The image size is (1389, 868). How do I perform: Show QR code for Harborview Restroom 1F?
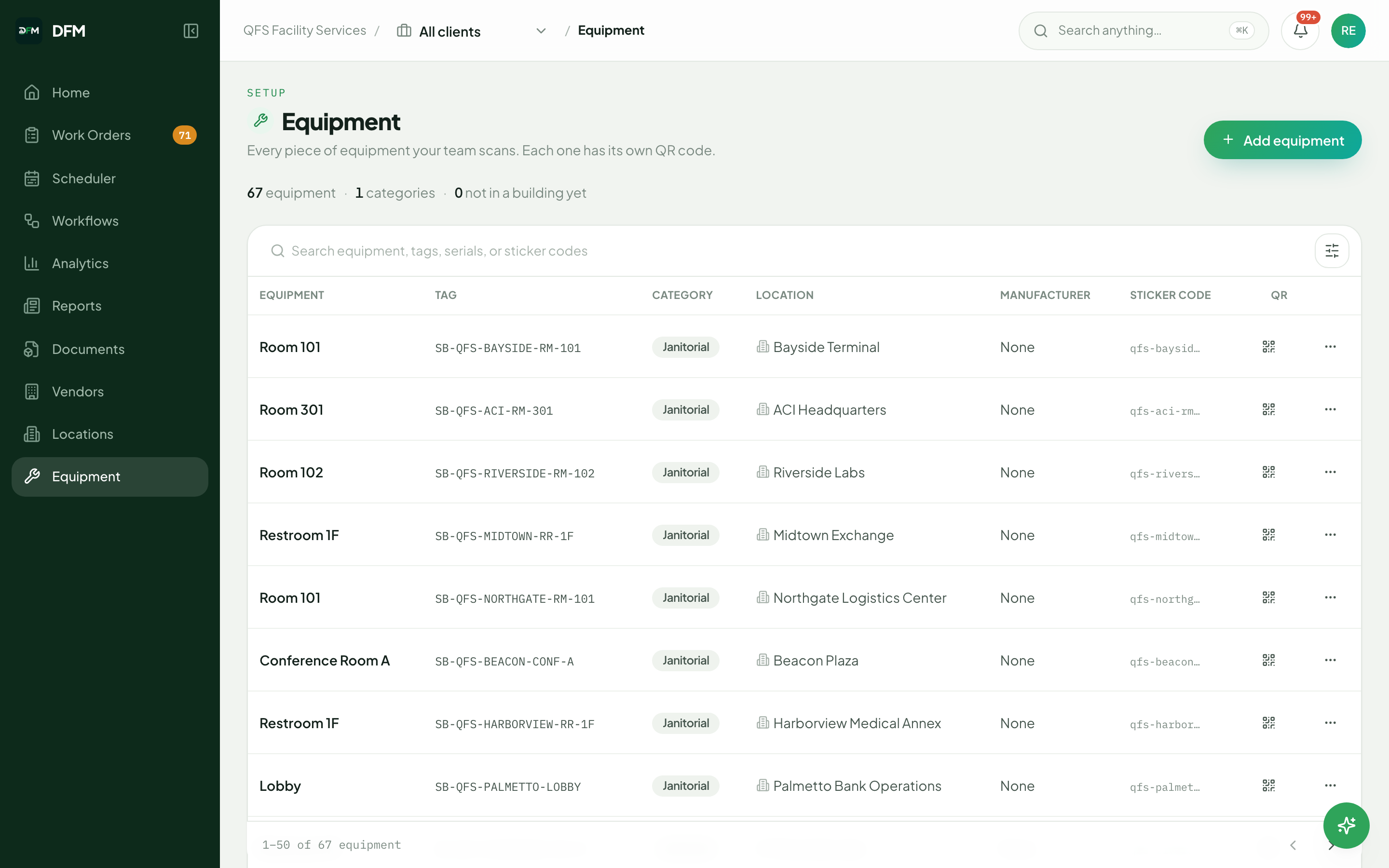coord(1268,723)
